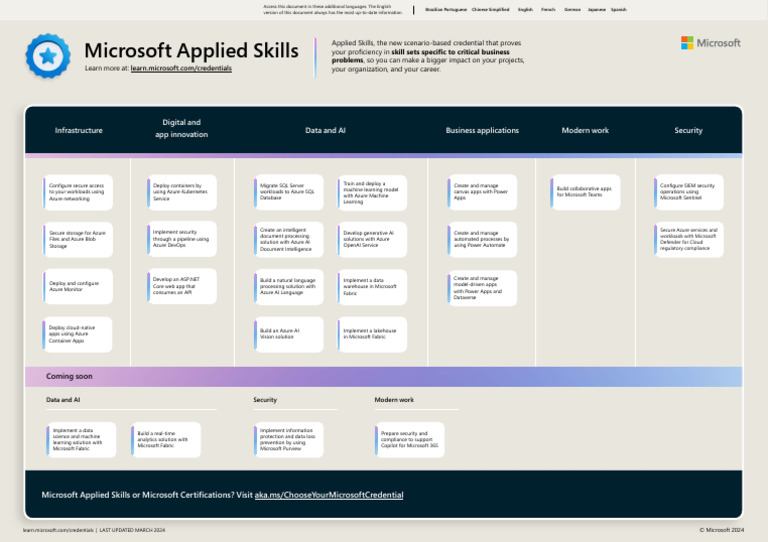Click the bold 'skill sets specific to critical business' text

coord(450,52)
